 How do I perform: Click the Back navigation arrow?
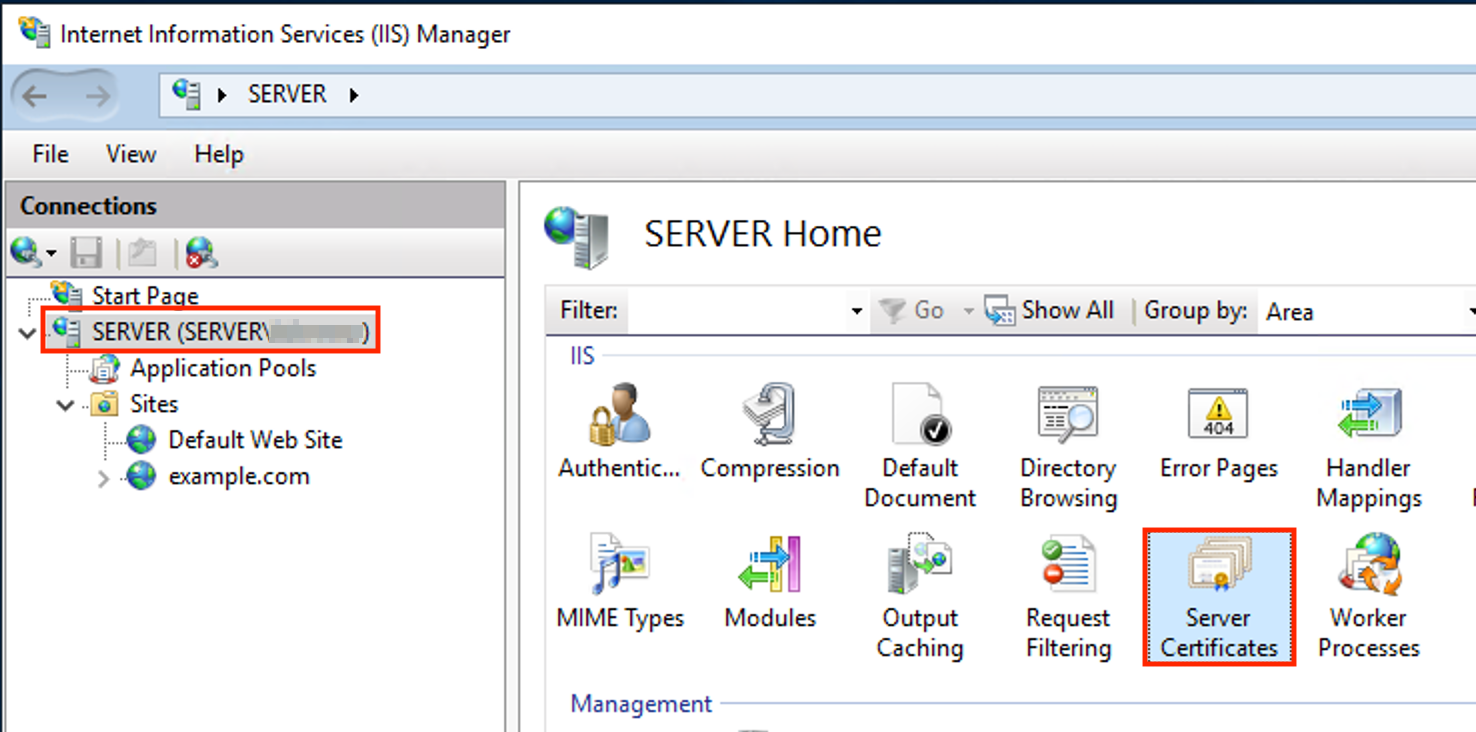pos(35,96)
